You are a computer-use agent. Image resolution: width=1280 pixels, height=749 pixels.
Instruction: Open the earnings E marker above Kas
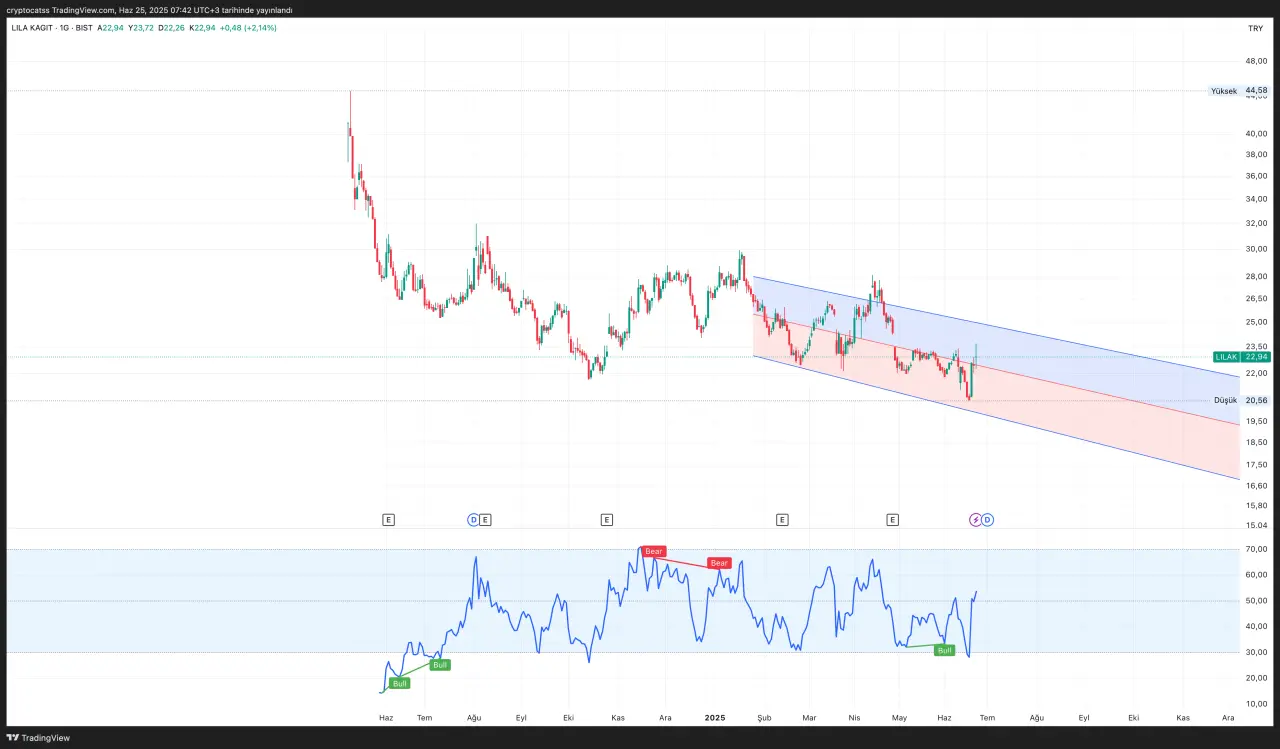(606, 519)
